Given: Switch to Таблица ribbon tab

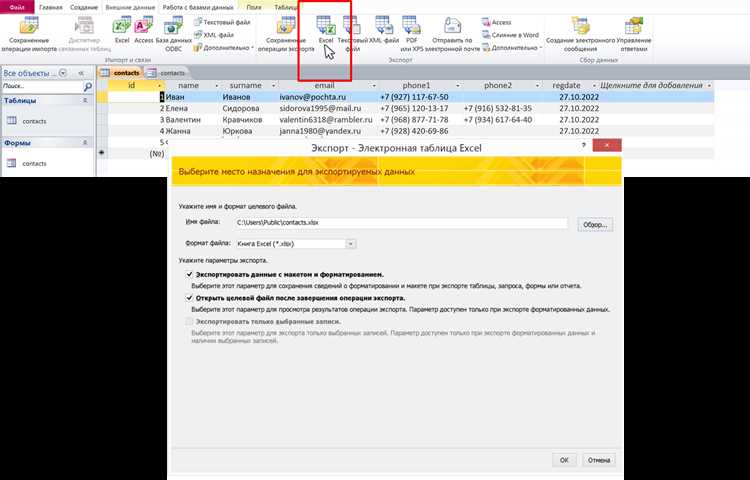Looking at the screenshot, I should 286,8.
